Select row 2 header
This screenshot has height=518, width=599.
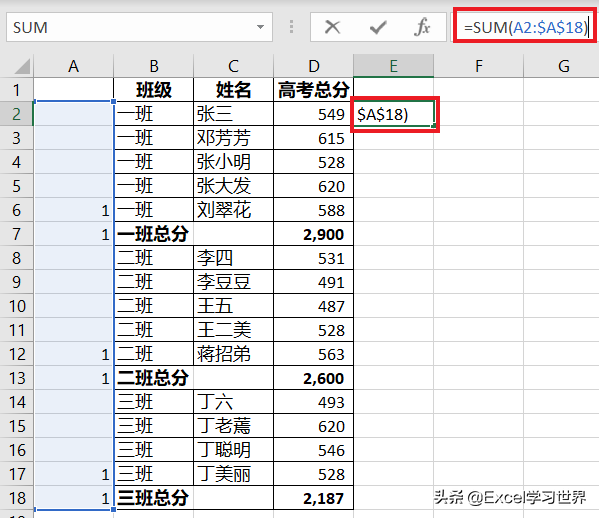click(16, 114)
